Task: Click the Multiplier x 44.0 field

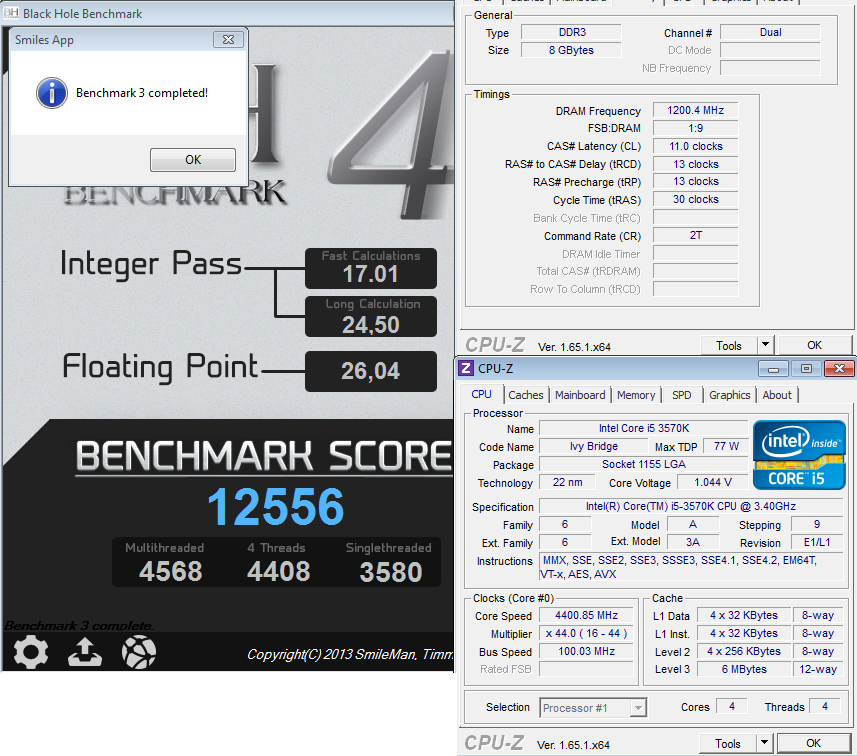Action: coord(586,634)
